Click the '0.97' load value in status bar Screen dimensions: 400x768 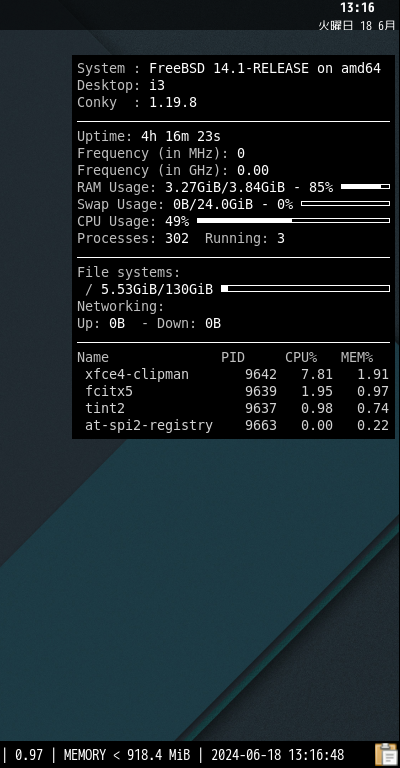pyautogui.click(x=29, y=755)
